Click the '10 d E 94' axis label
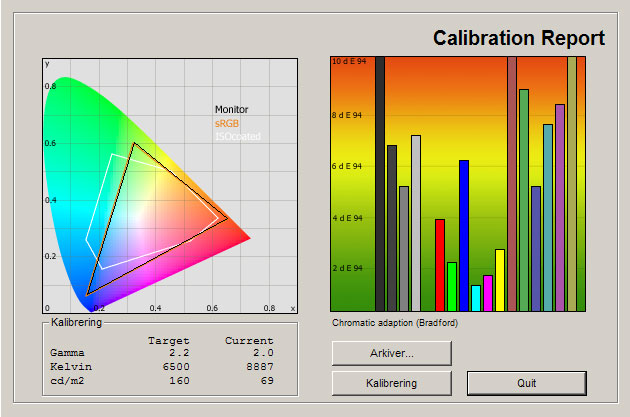 click(x=349, y=61)
